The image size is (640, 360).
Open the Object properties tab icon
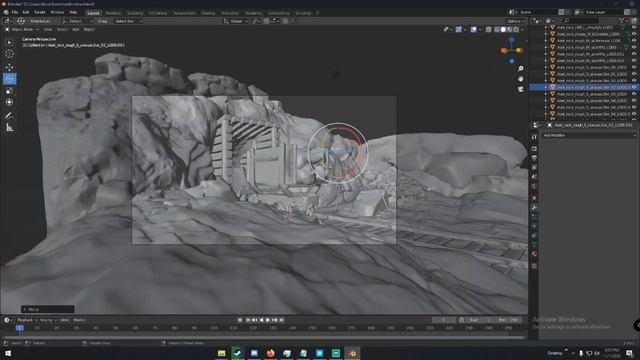click(534, 198)
